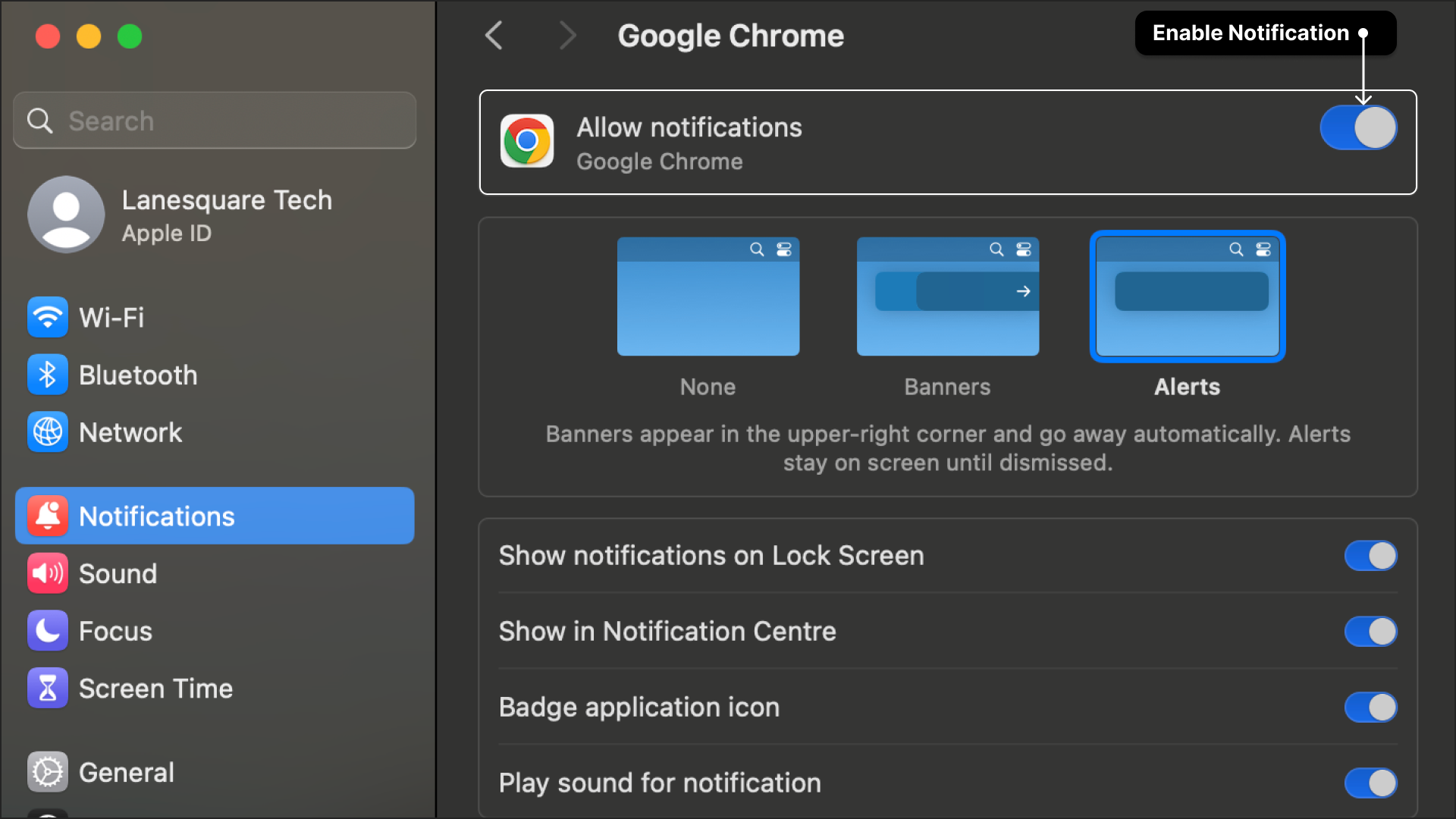Toggle Play sound for notification
The image size is (1456, 819).
coord(1370,783)
